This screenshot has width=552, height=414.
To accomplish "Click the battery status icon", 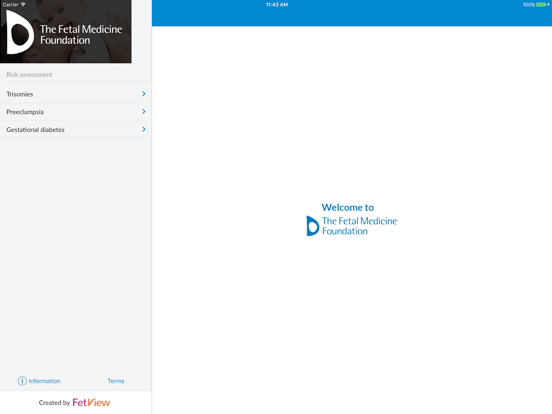I will 542,5.
